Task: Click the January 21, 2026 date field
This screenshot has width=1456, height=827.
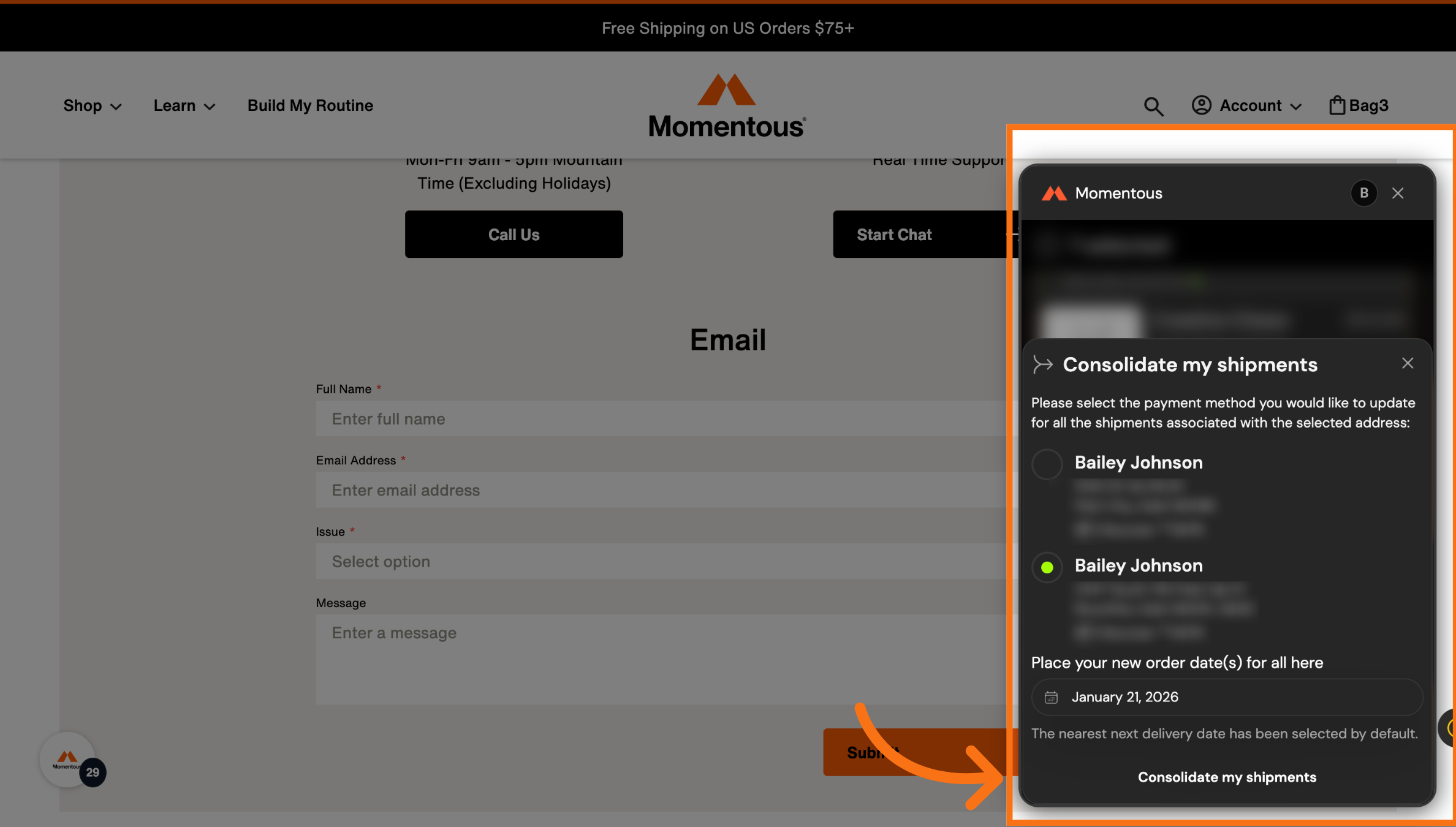Action: click(1227, 697)
